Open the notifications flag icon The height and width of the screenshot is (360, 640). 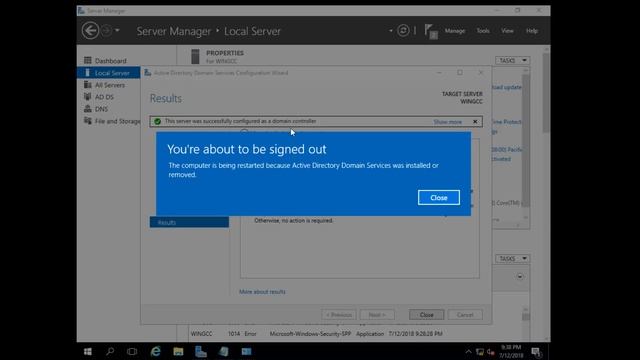(431, 31)
